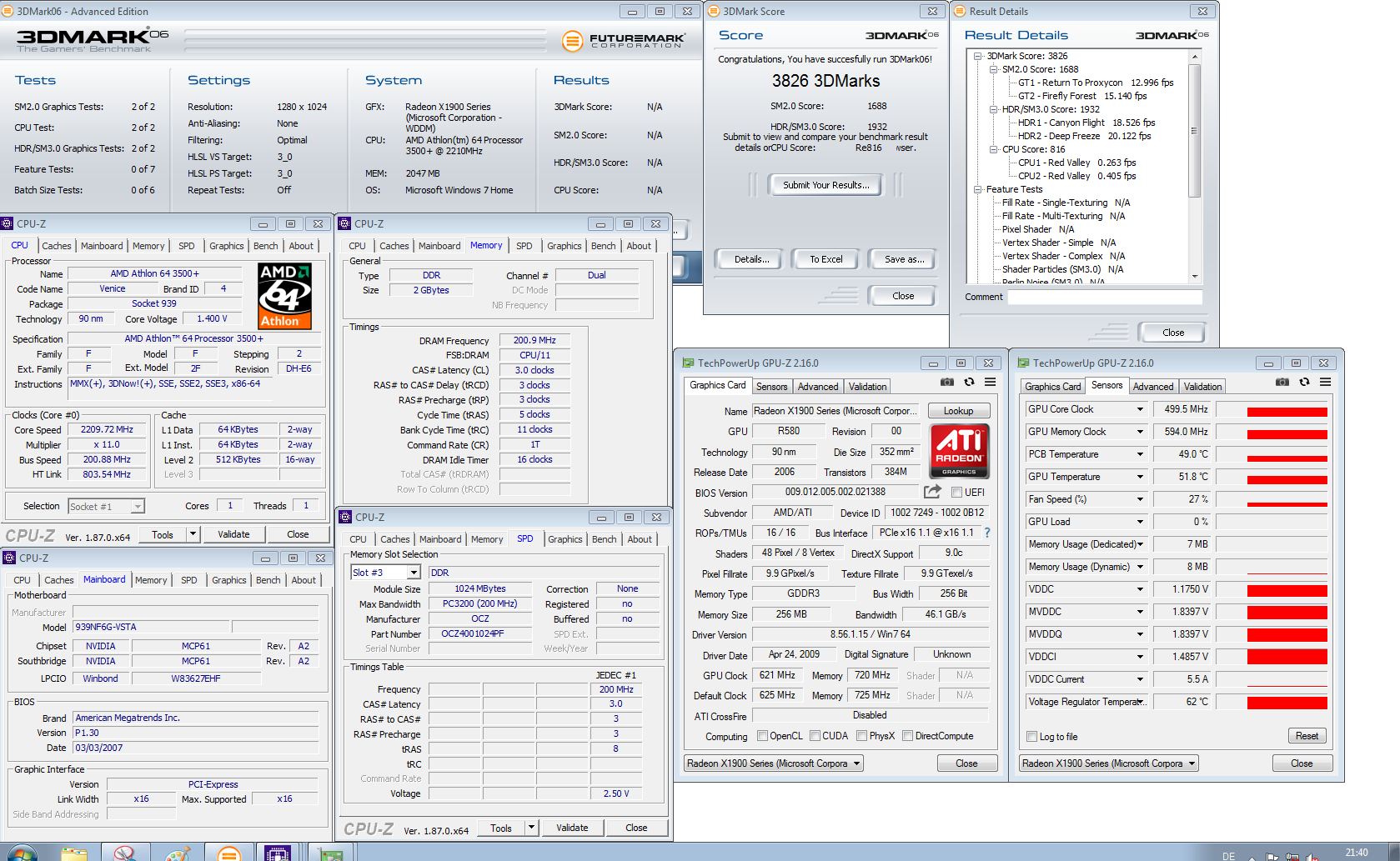Enable the CUDA checkbox
This screenshot has height=861, width=1400.
pos(815,736)
